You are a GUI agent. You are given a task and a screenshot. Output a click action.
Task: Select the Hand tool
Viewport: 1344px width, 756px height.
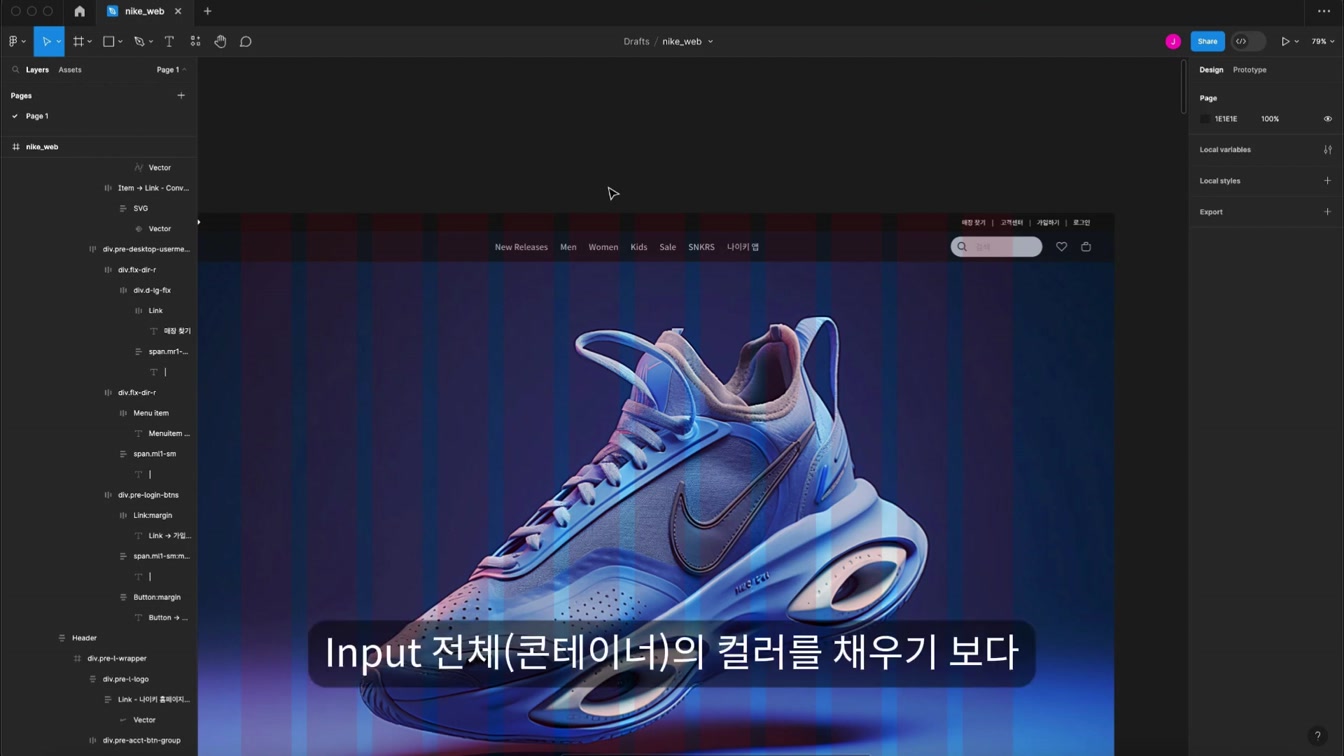[220, 42]
